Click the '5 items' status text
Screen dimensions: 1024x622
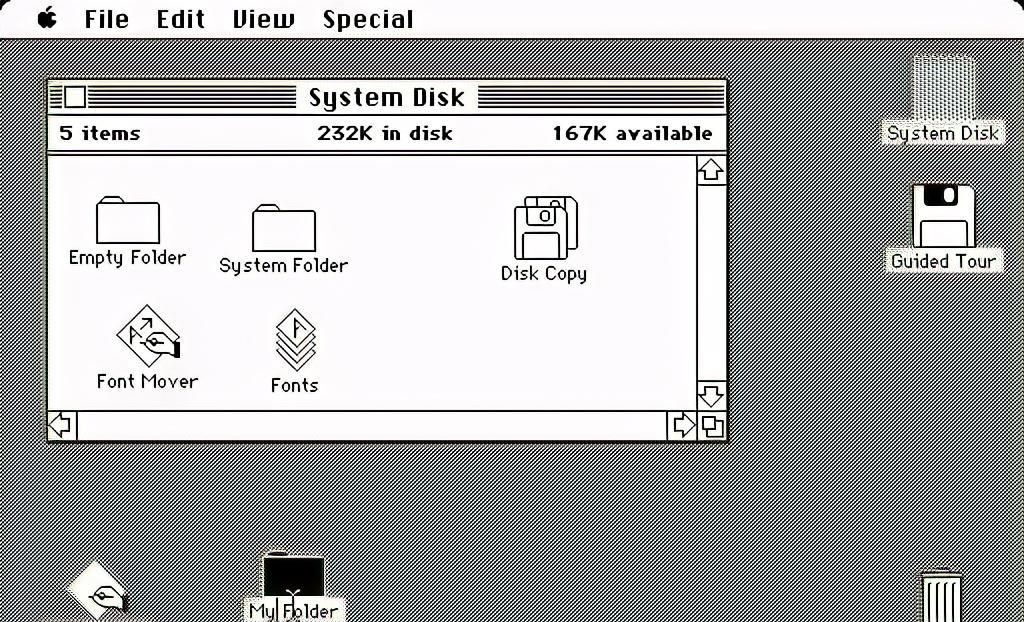point(100,133)
